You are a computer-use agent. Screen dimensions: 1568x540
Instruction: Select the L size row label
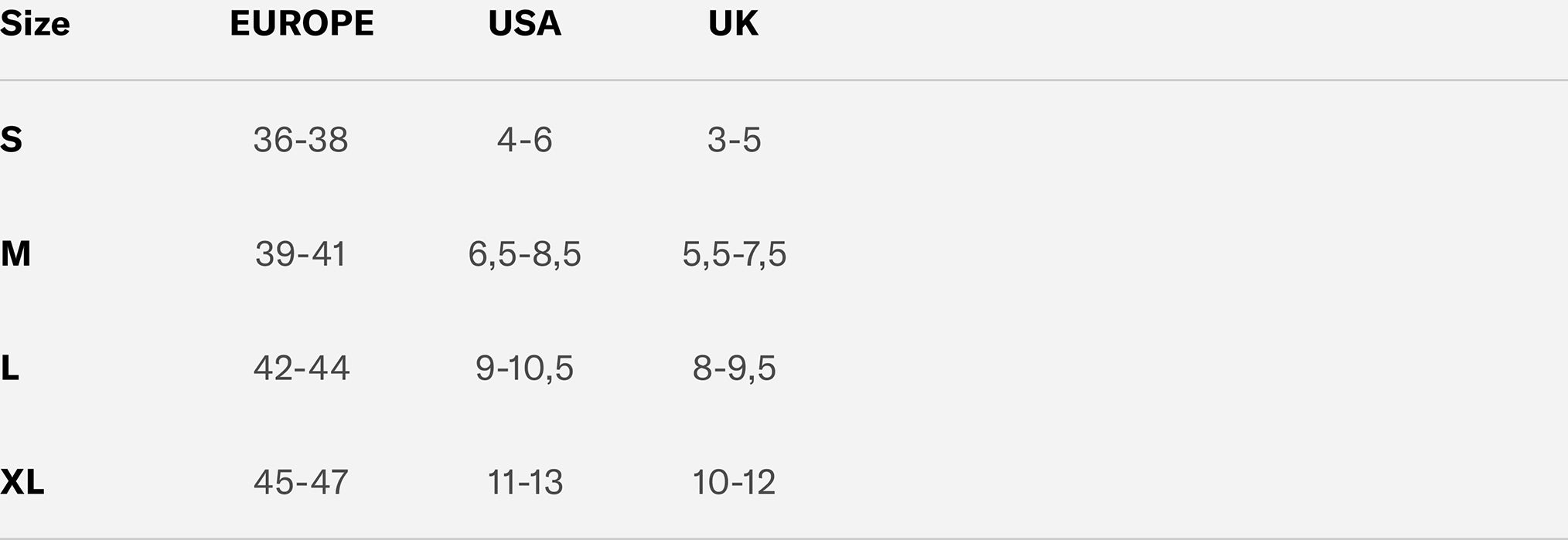pyautogui.click(x=10, y=368)
